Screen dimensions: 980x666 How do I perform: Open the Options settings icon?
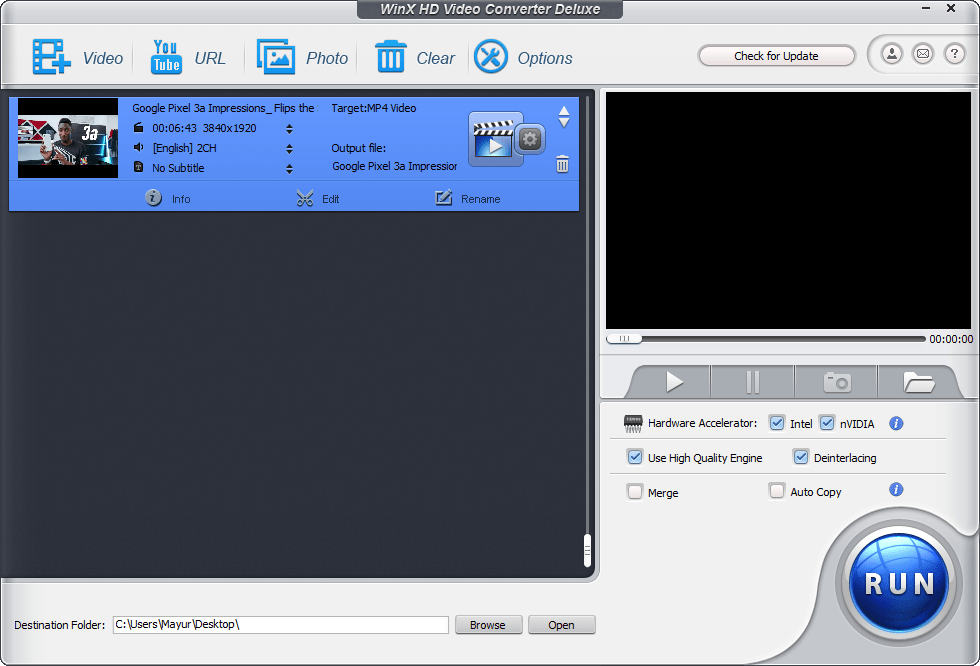[491, 57]
